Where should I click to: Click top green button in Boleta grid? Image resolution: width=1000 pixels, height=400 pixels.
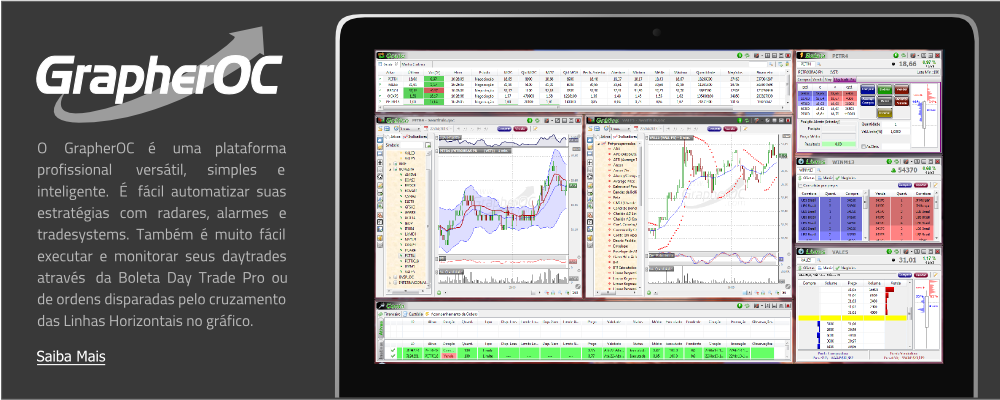point(885,89)
